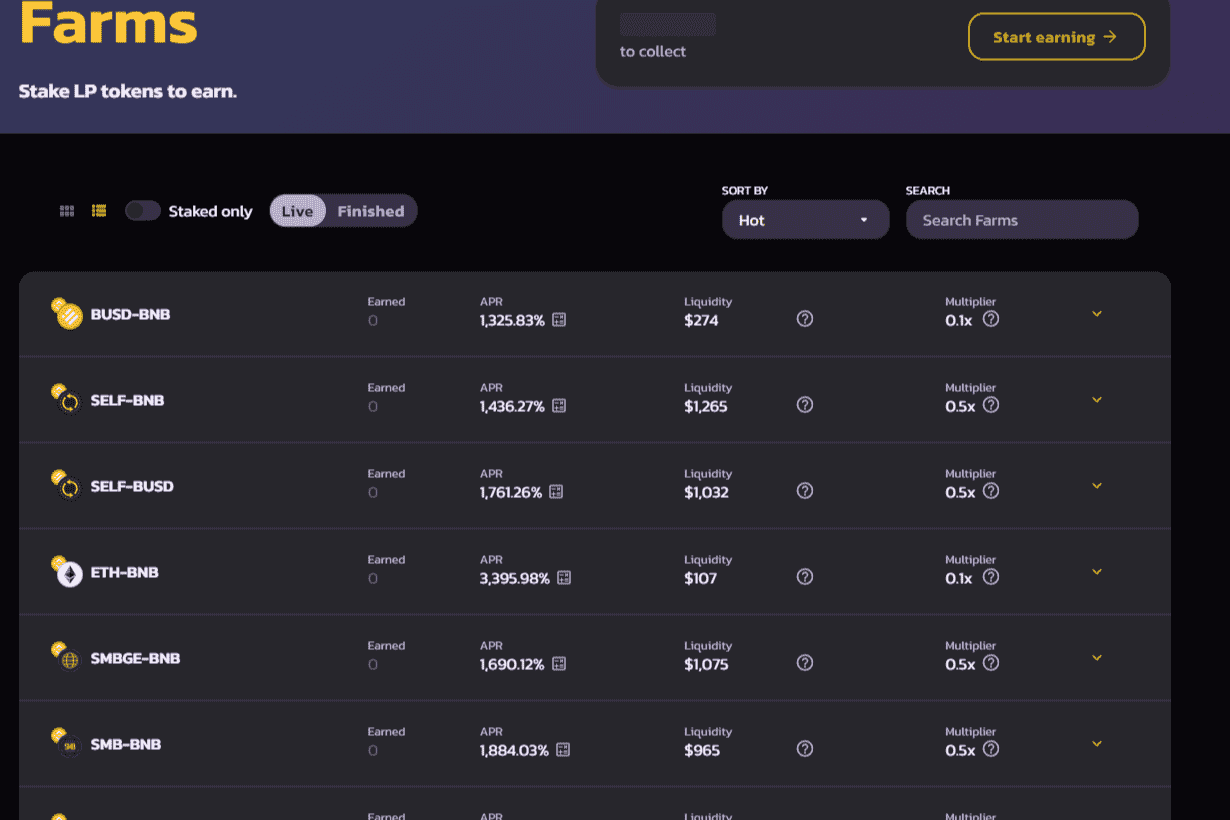
Task: Switch to table list view icon
Action: point(99,211)
